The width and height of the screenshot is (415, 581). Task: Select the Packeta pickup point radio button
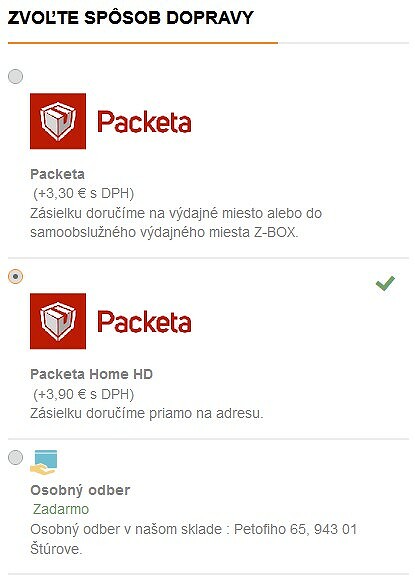(x=16, y=76)
